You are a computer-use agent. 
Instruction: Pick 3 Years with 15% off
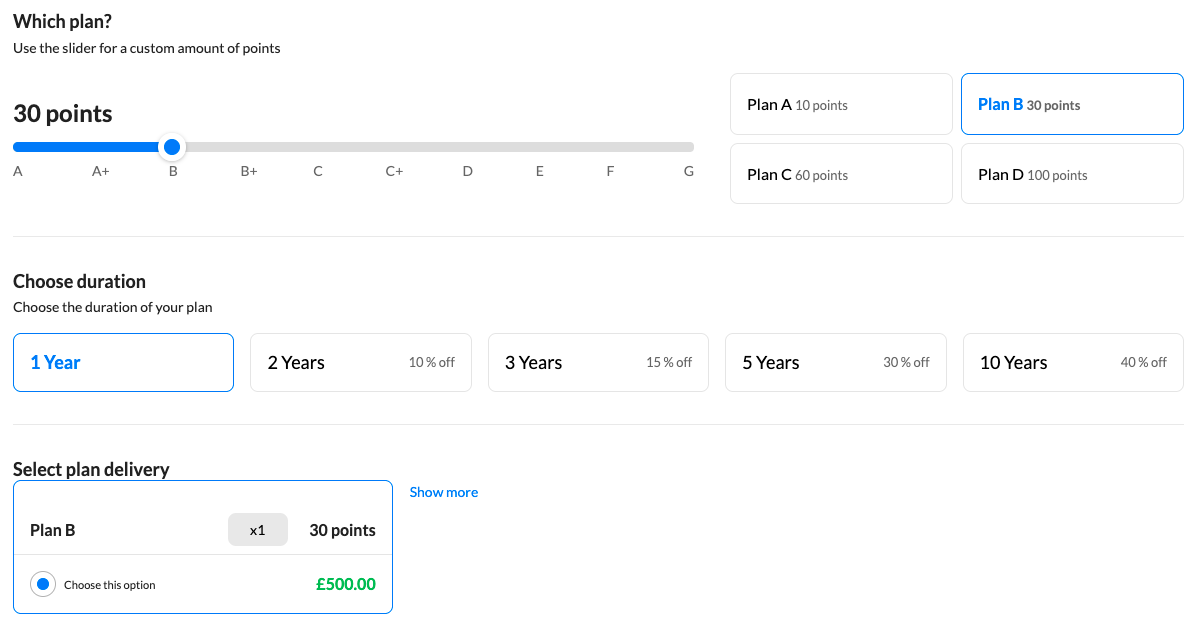[x=598, y=362]
